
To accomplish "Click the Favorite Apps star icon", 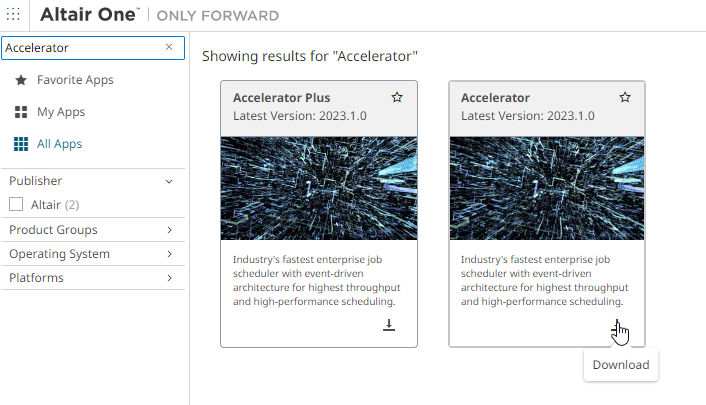I will click(x=20, y=80).
